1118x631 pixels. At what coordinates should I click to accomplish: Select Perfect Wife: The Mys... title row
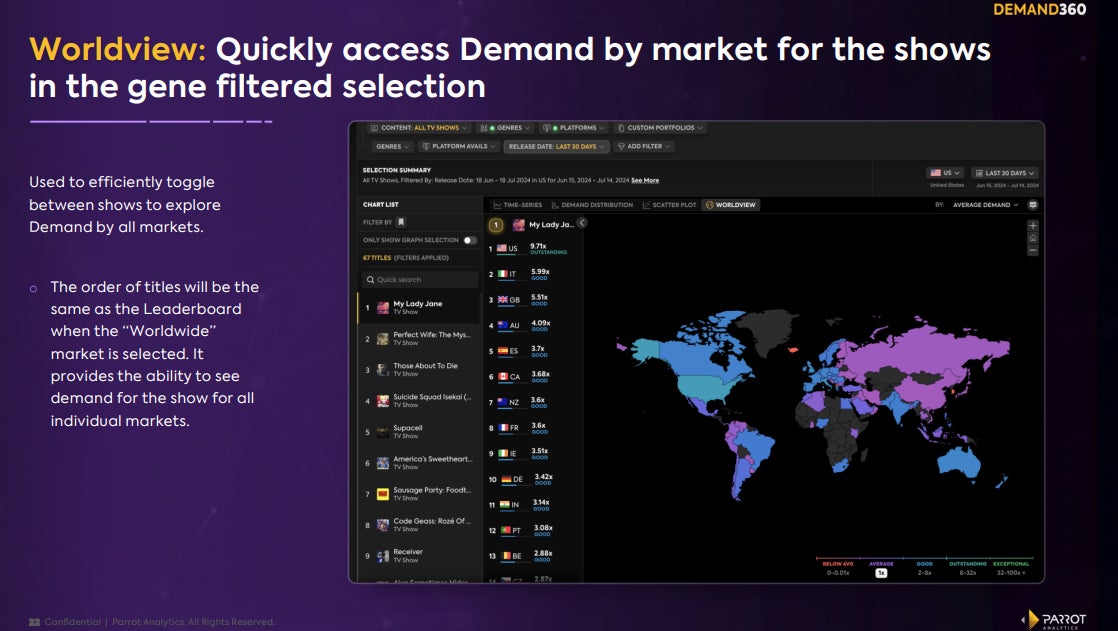(x=419, y=339)
